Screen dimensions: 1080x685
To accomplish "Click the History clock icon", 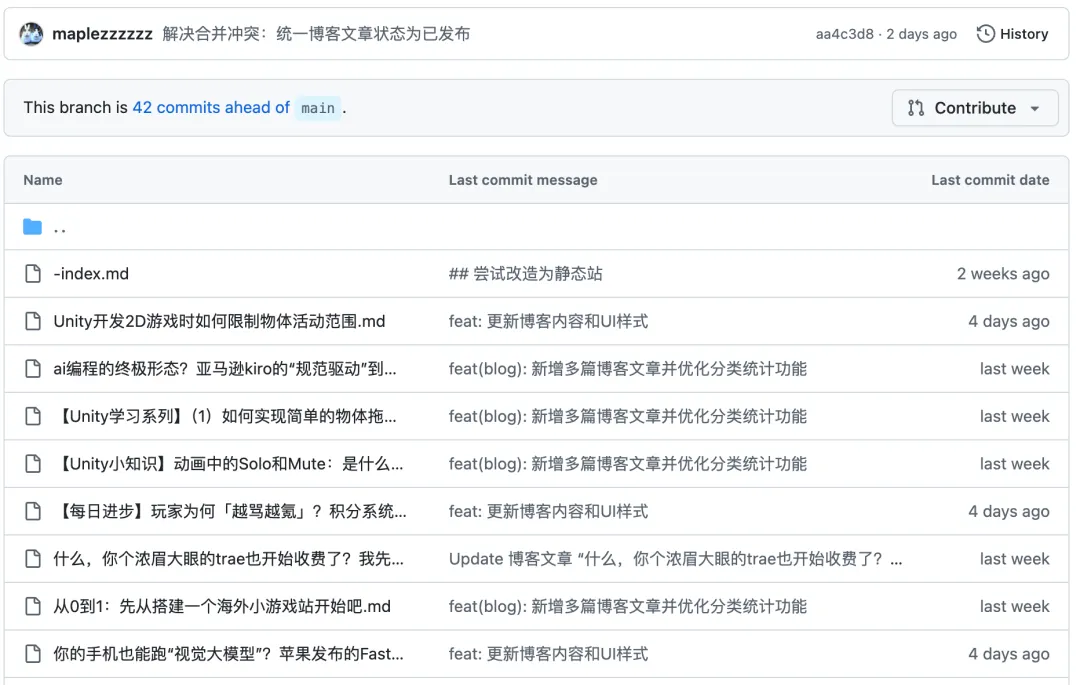I will point(986,34).
